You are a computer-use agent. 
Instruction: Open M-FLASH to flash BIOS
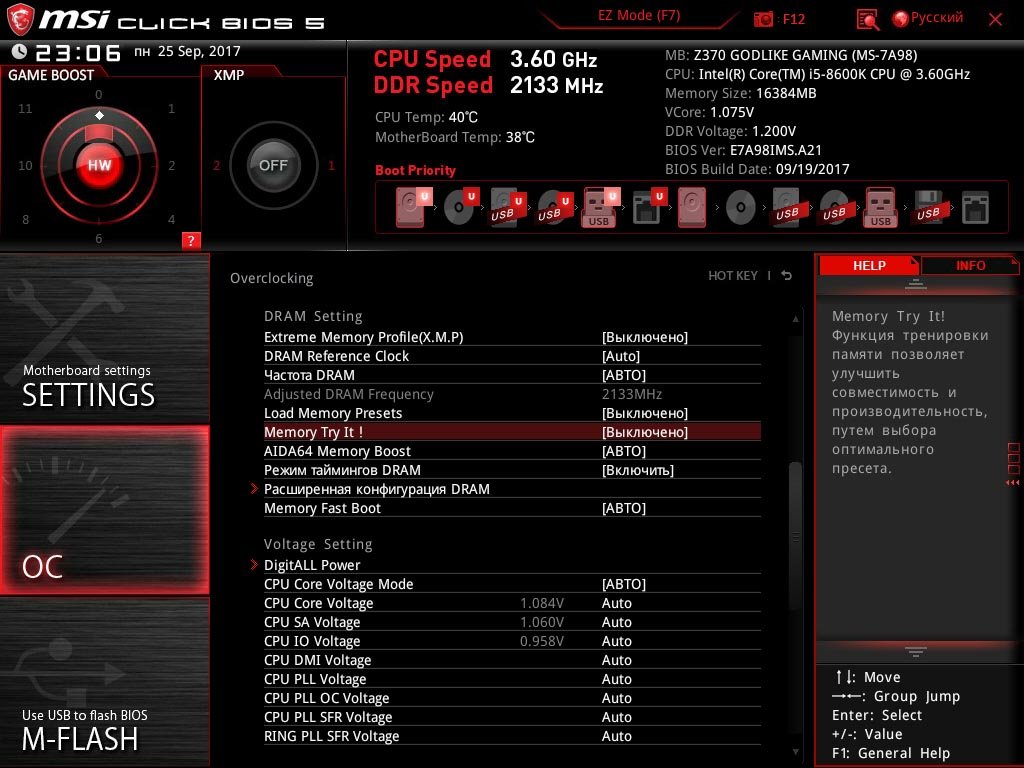point(104,682)
